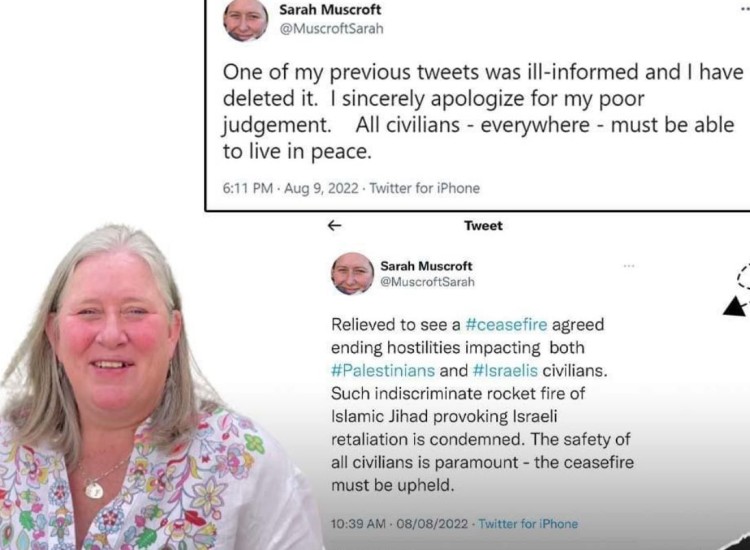750x550 pixels.
Task: Click the Sarah Muscroft name on upper tweet
Action: (330, 9)
